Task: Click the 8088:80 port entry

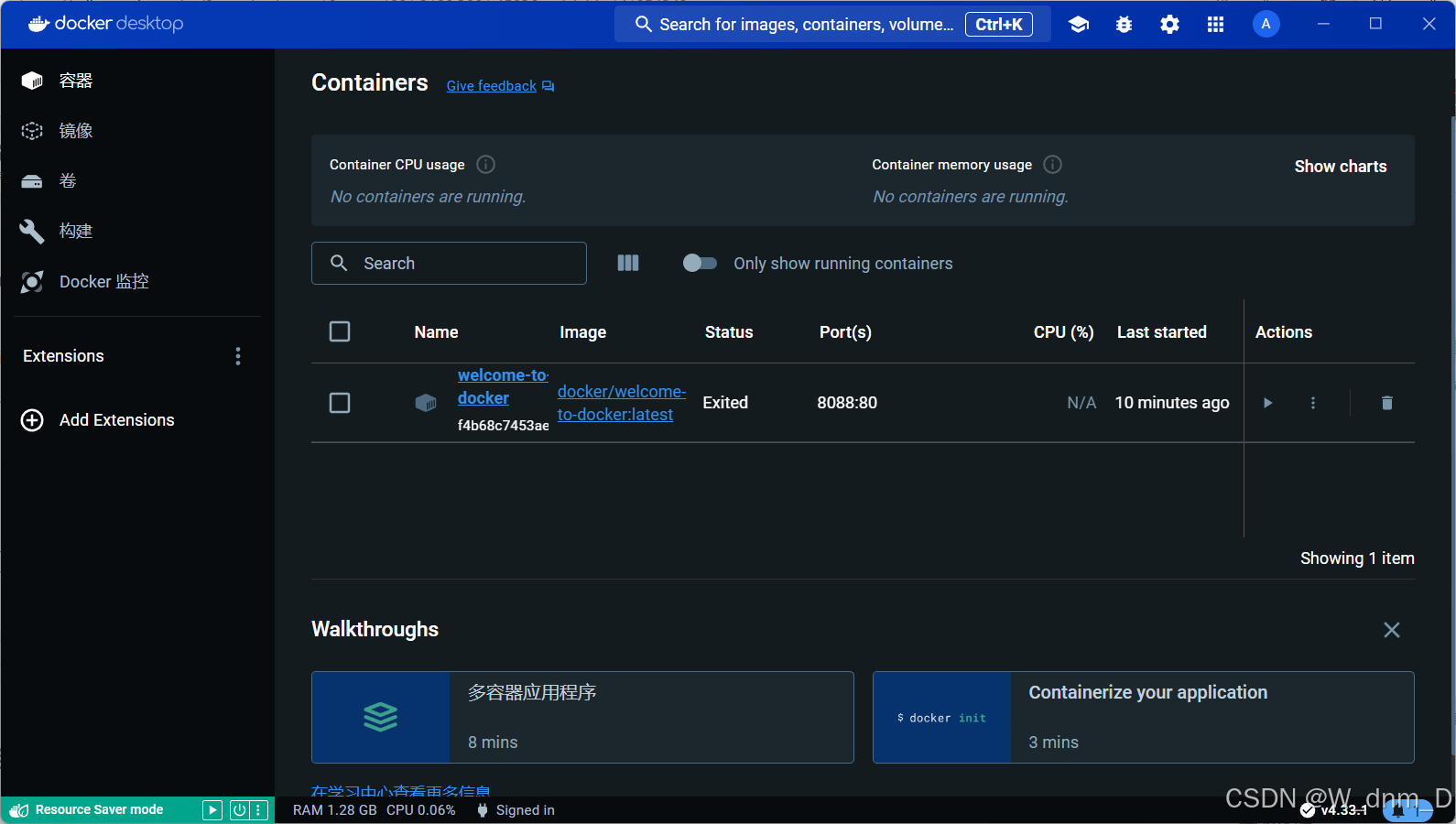Action: pyautogui.click(x=847, y=403)
